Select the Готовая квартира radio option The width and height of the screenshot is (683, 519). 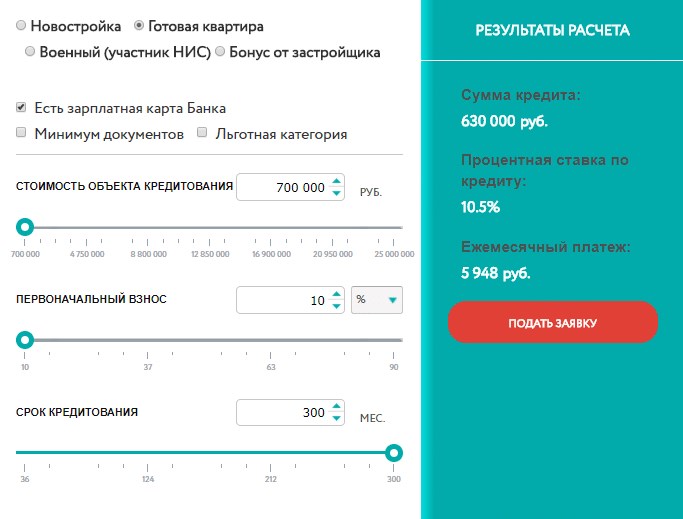(139, 25)
